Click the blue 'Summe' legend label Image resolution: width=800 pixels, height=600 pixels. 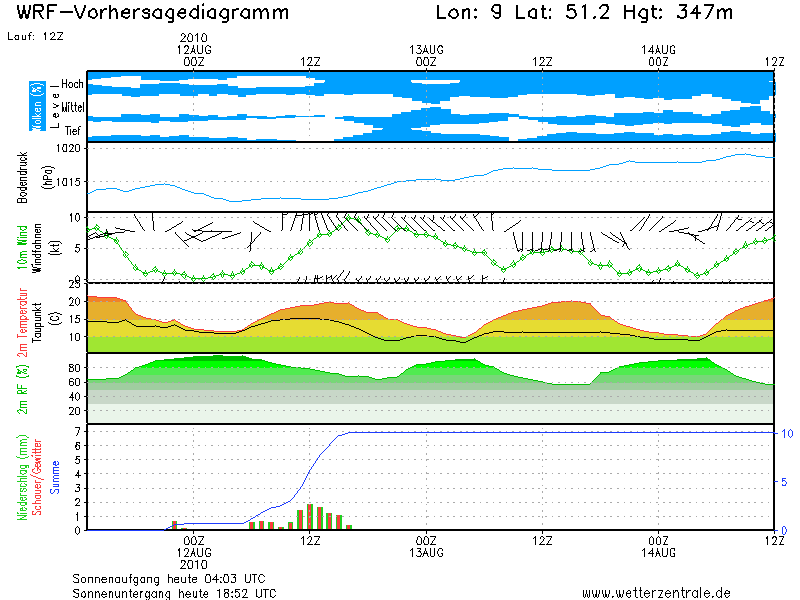point(53,477)
